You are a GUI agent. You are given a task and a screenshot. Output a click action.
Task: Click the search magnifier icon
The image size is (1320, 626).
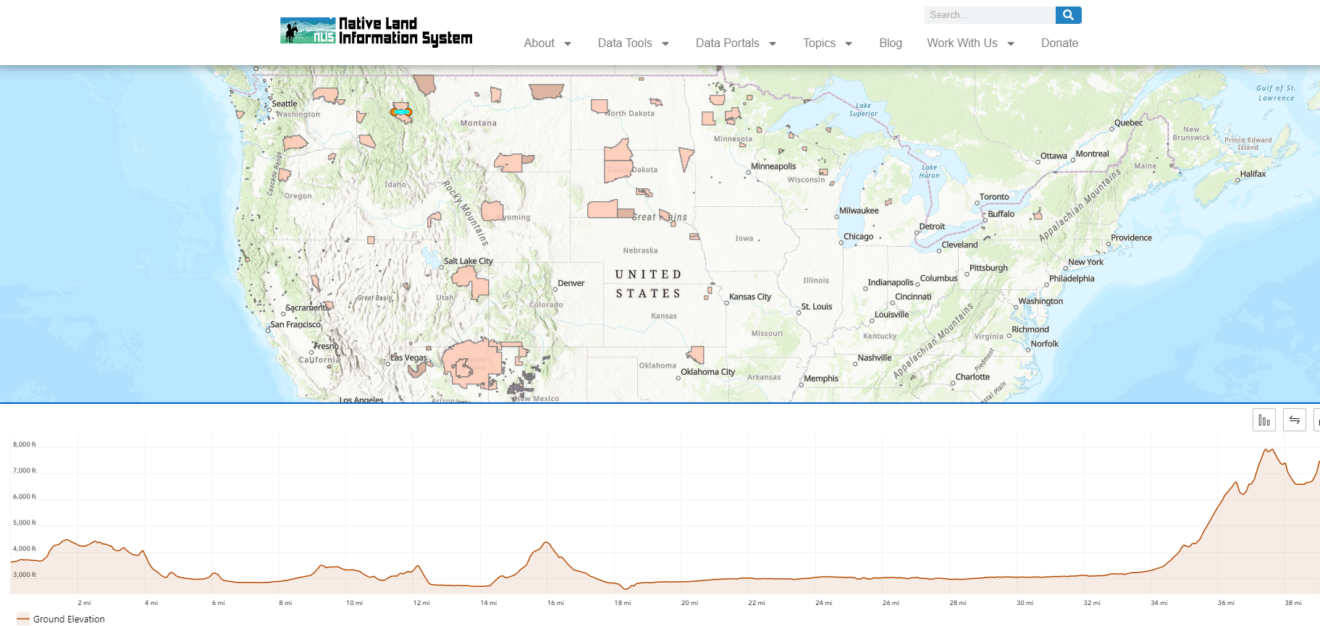1066,14
